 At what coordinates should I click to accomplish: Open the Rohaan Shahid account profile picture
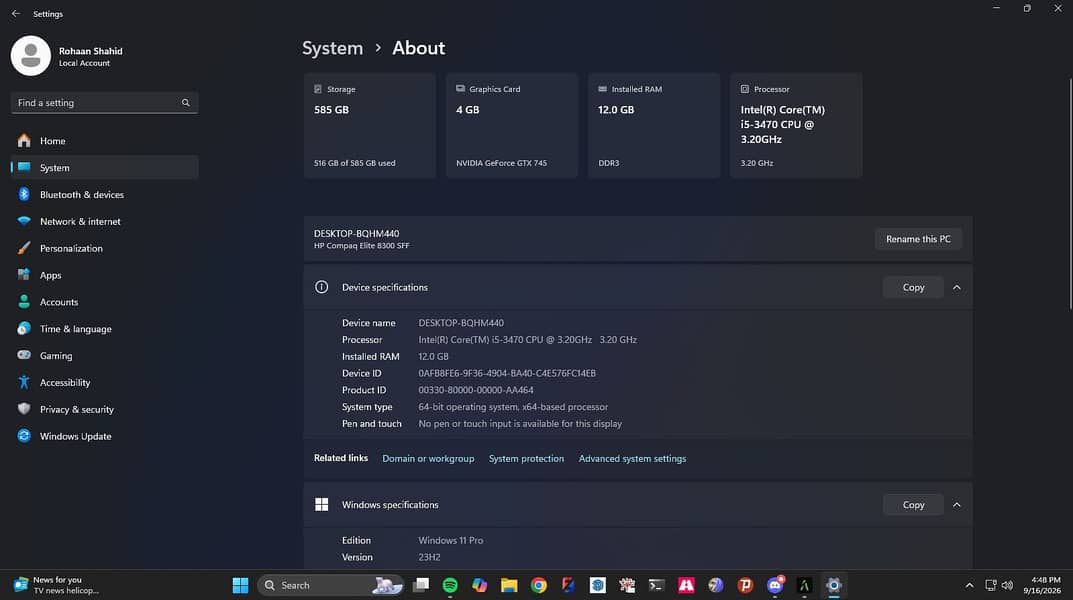point(31,56)
